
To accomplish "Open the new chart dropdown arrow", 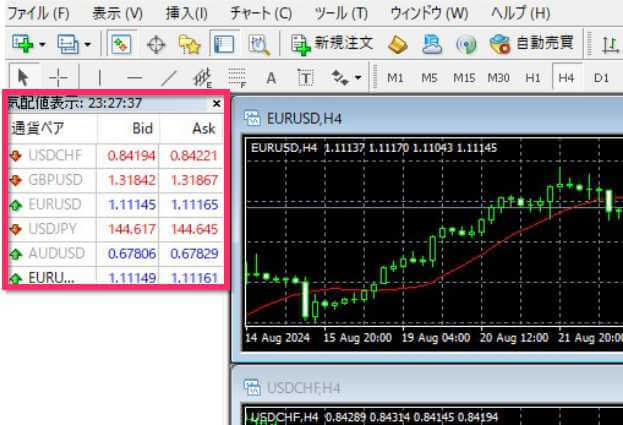I will [x=42, y=44].
